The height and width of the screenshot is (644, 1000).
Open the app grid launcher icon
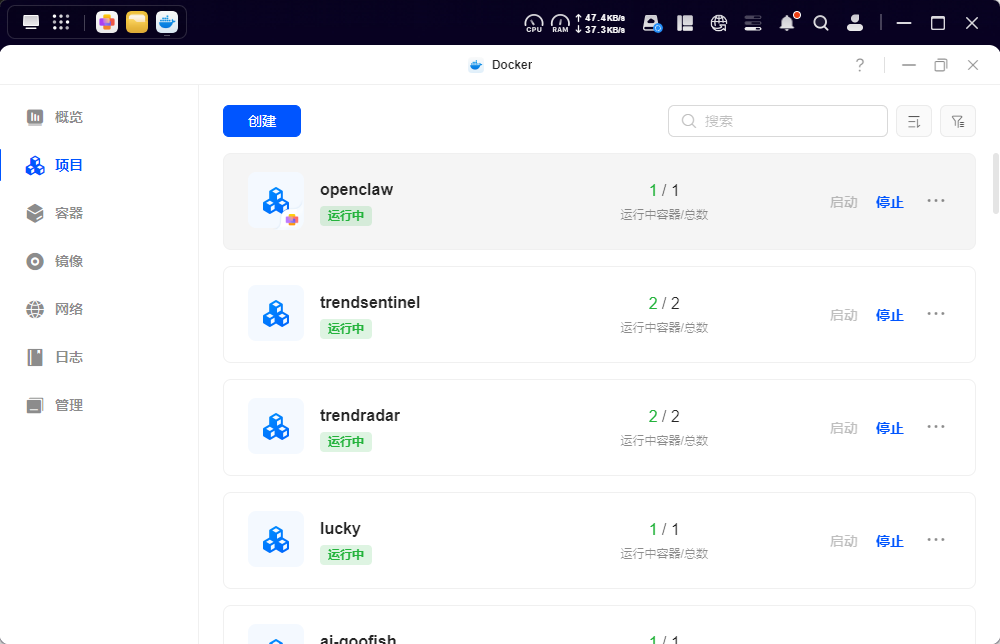pyautogui.click(x=61, y=22)
